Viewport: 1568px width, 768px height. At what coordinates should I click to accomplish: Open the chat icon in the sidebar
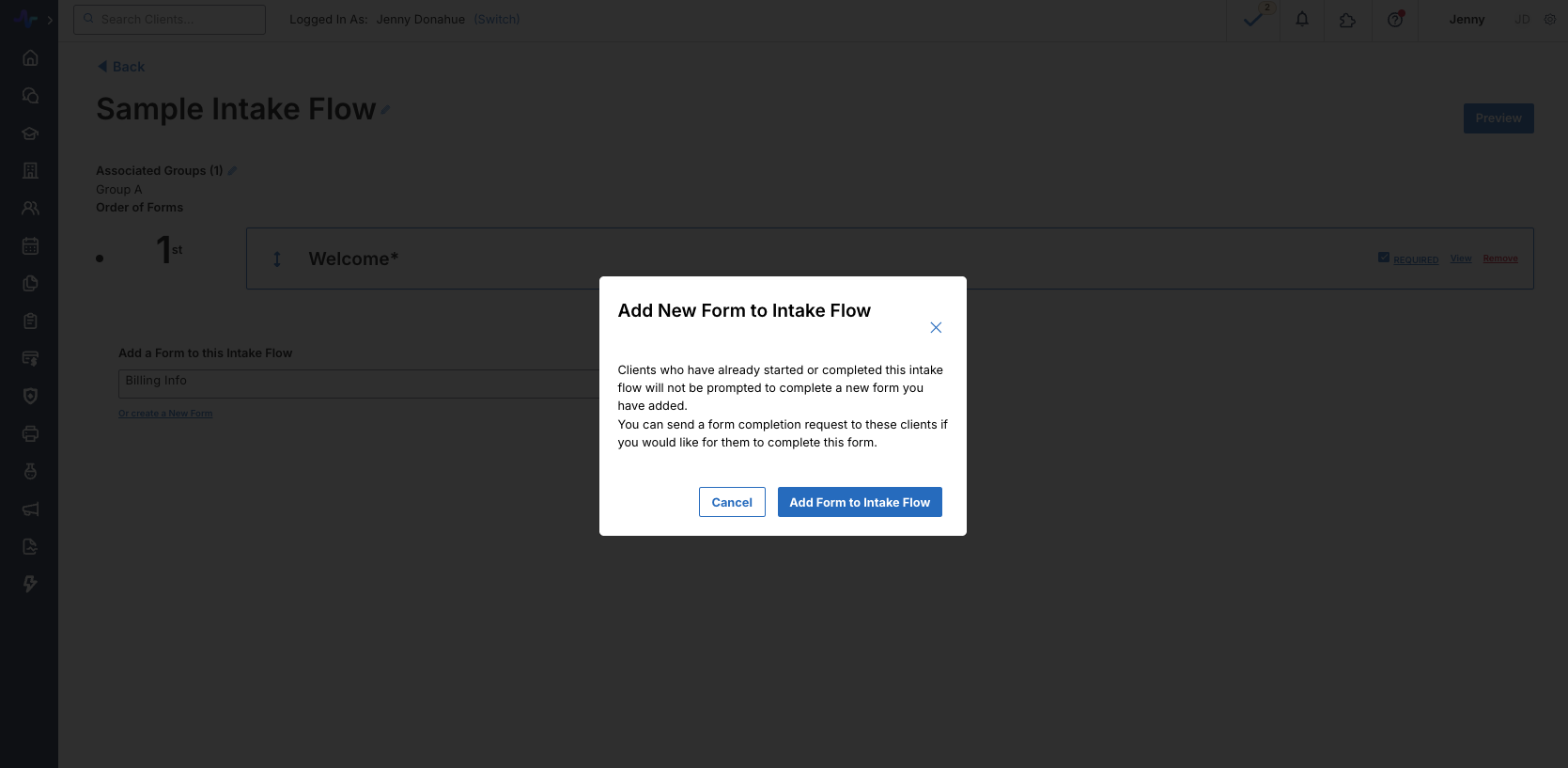point(30,96)
